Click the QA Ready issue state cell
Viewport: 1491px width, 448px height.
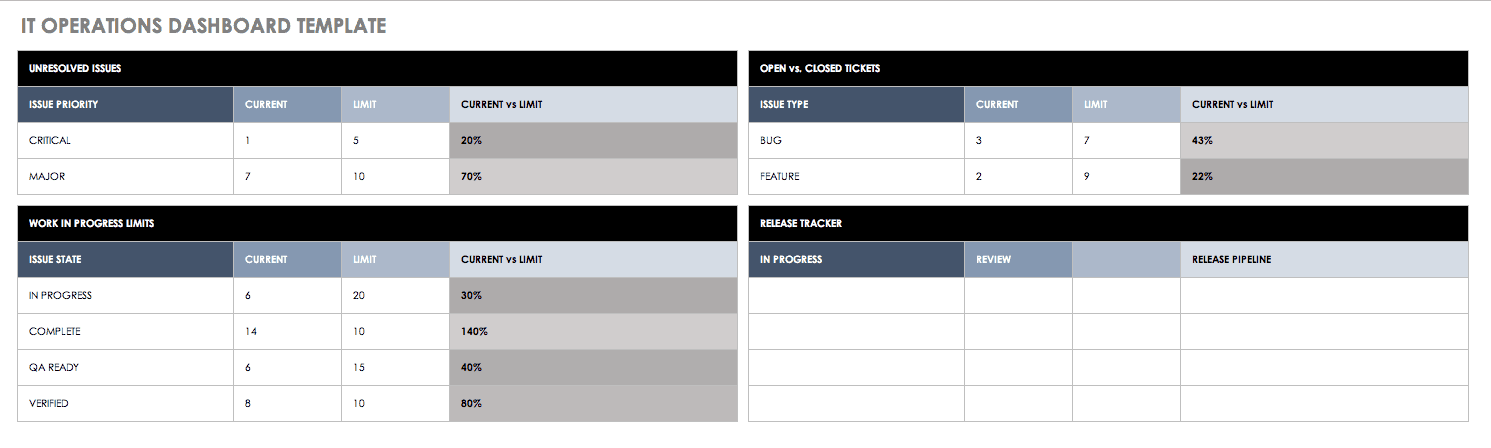[54, 368]
